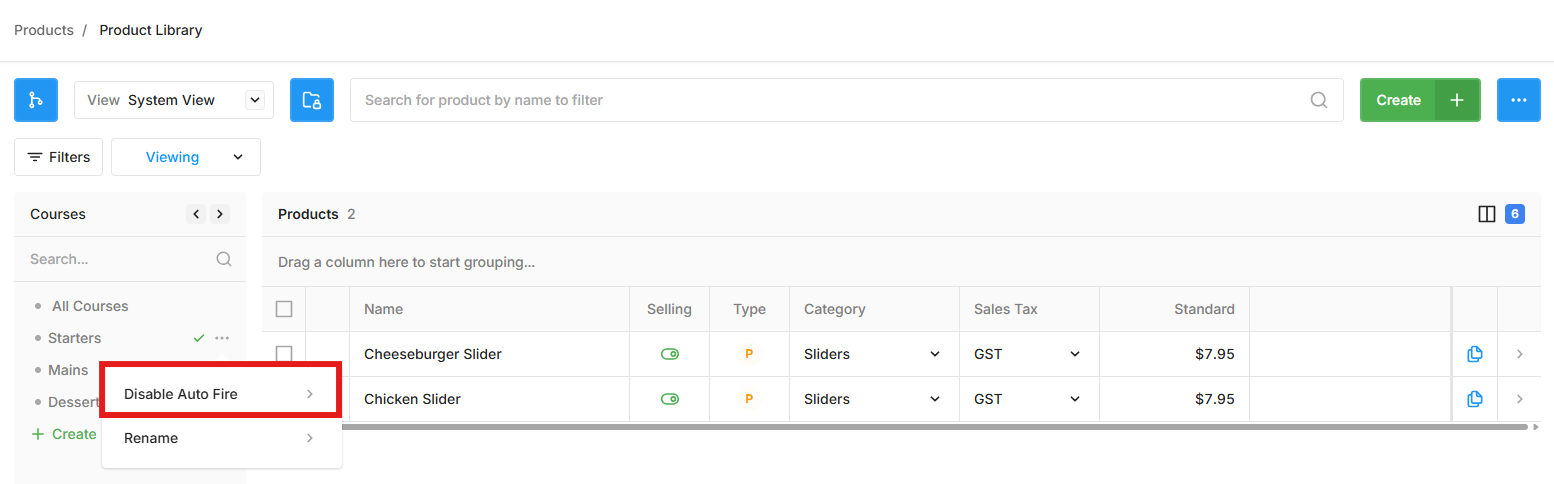This screenshot has height=484, width=1554.
Task: Select Disable Auto Fire in context menu
Action: 222,393
